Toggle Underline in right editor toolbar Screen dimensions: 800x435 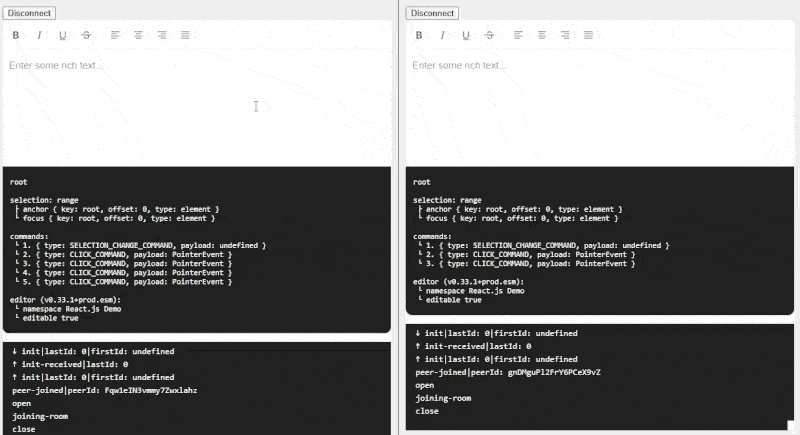[x=466, y=35]
